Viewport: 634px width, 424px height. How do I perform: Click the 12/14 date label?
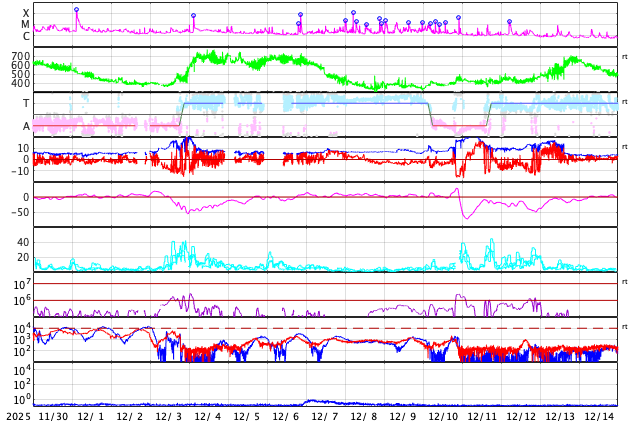[x=599, y=416]
